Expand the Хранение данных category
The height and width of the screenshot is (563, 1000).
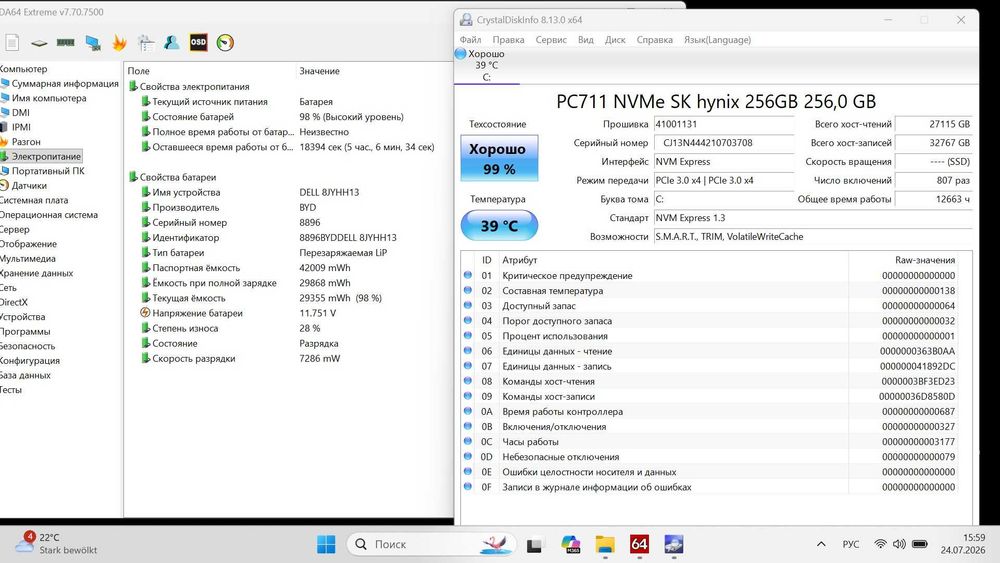click(36, 273)
